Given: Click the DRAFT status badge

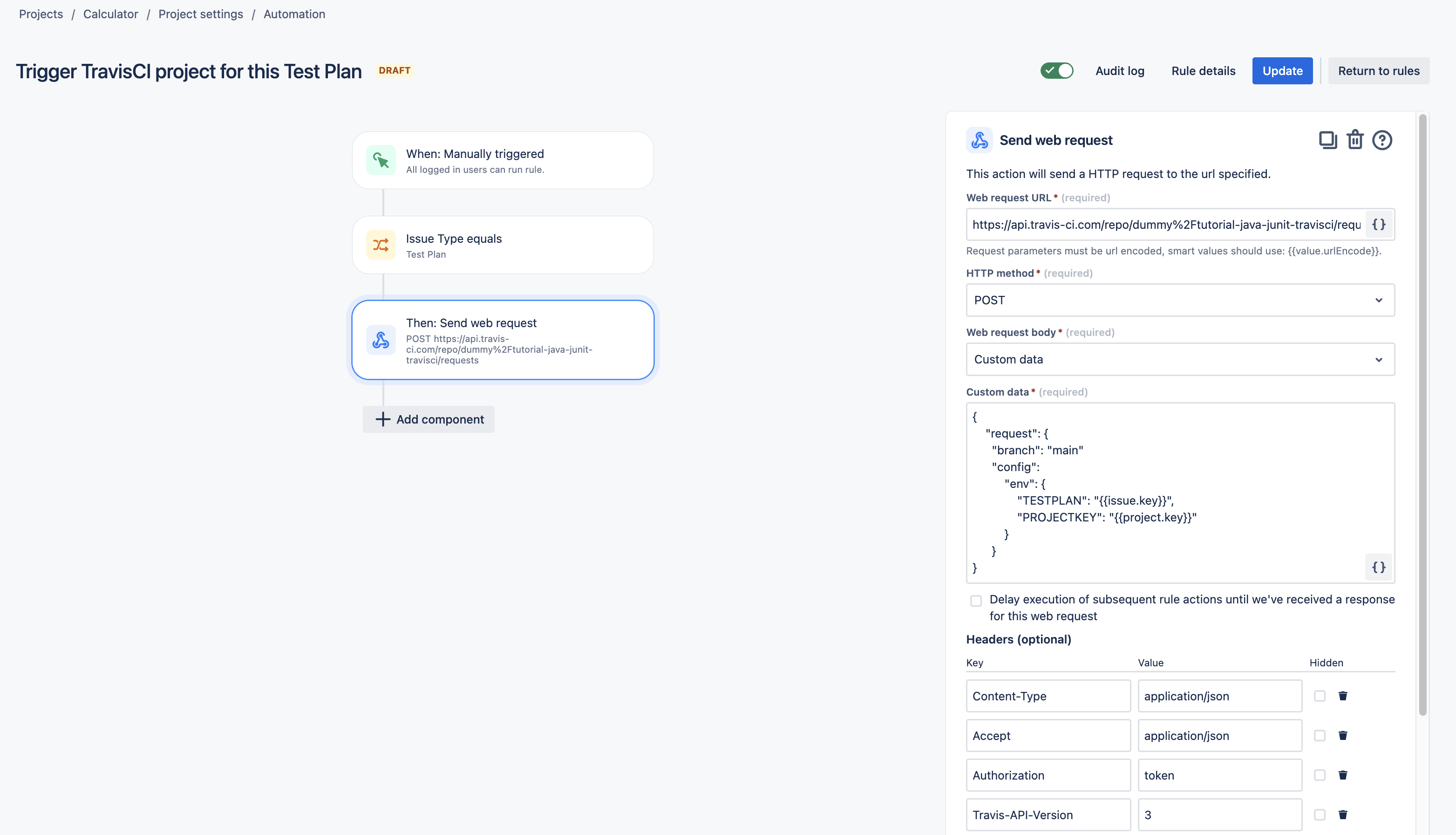Looking at the screenshot, I should [x=395, y=70].
